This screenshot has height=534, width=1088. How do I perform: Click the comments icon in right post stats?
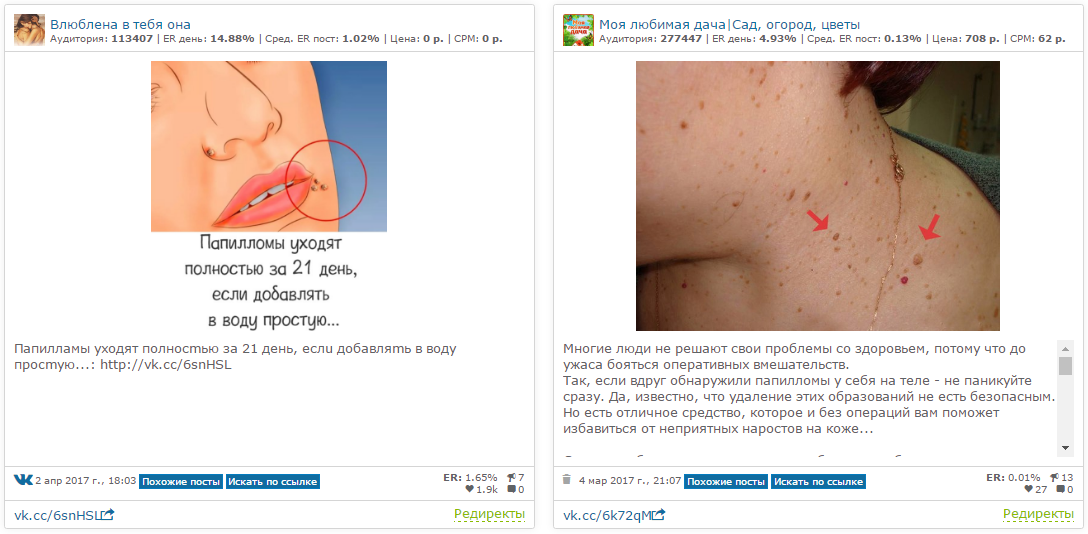1060,490
